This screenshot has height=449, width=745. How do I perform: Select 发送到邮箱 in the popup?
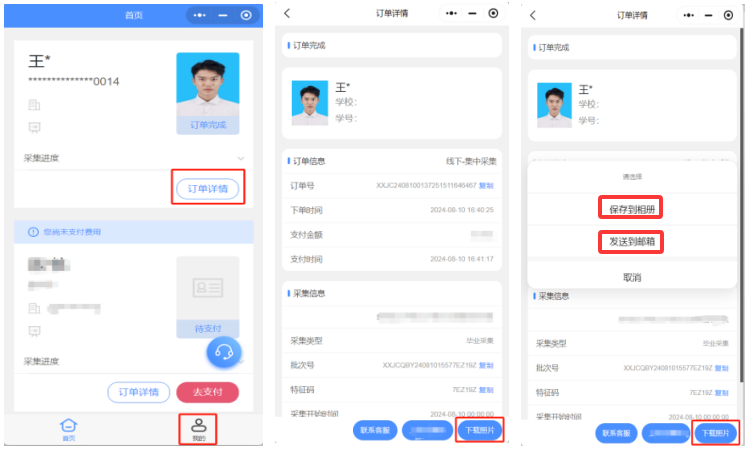click(x=633, y=242)
